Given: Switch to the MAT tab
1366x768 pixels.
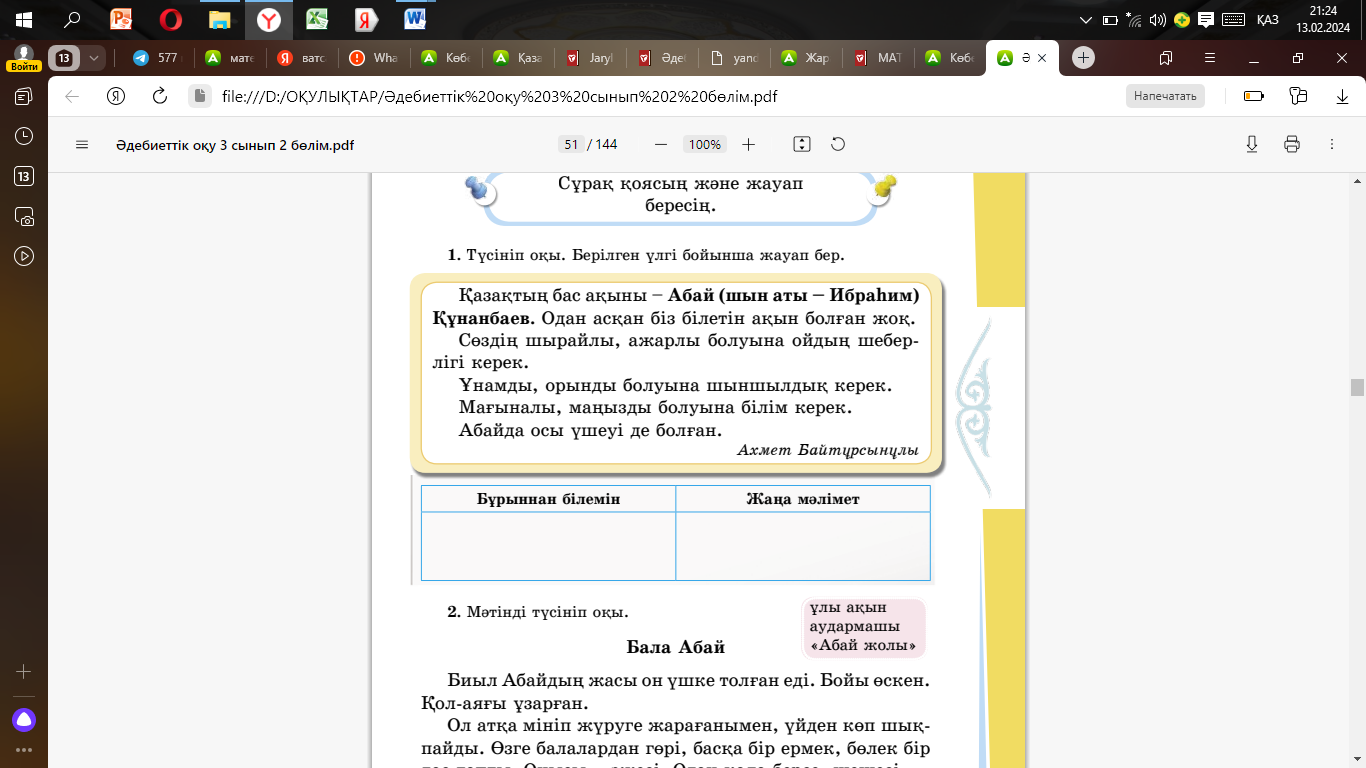Looking at the screenshot, I should (878, 58).
